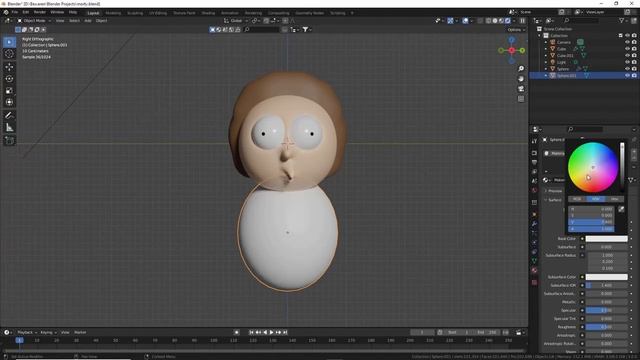Select the Select Box tool
Viewport: 640px width, 360px height.
pyautogui.click(x=9, y=42)
